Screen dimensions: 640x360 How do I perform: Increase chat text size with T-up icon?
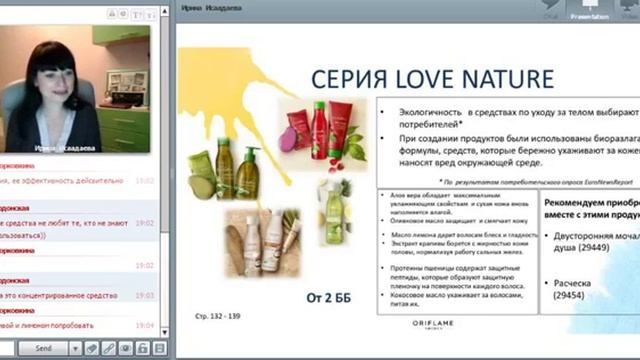tap(137, 15)
